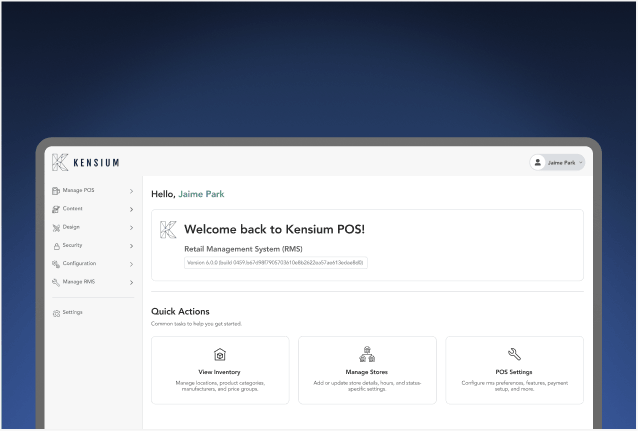Open the Manage Stores quick action card
This screenshot has height=431, width=638.
tap(367, 370)
